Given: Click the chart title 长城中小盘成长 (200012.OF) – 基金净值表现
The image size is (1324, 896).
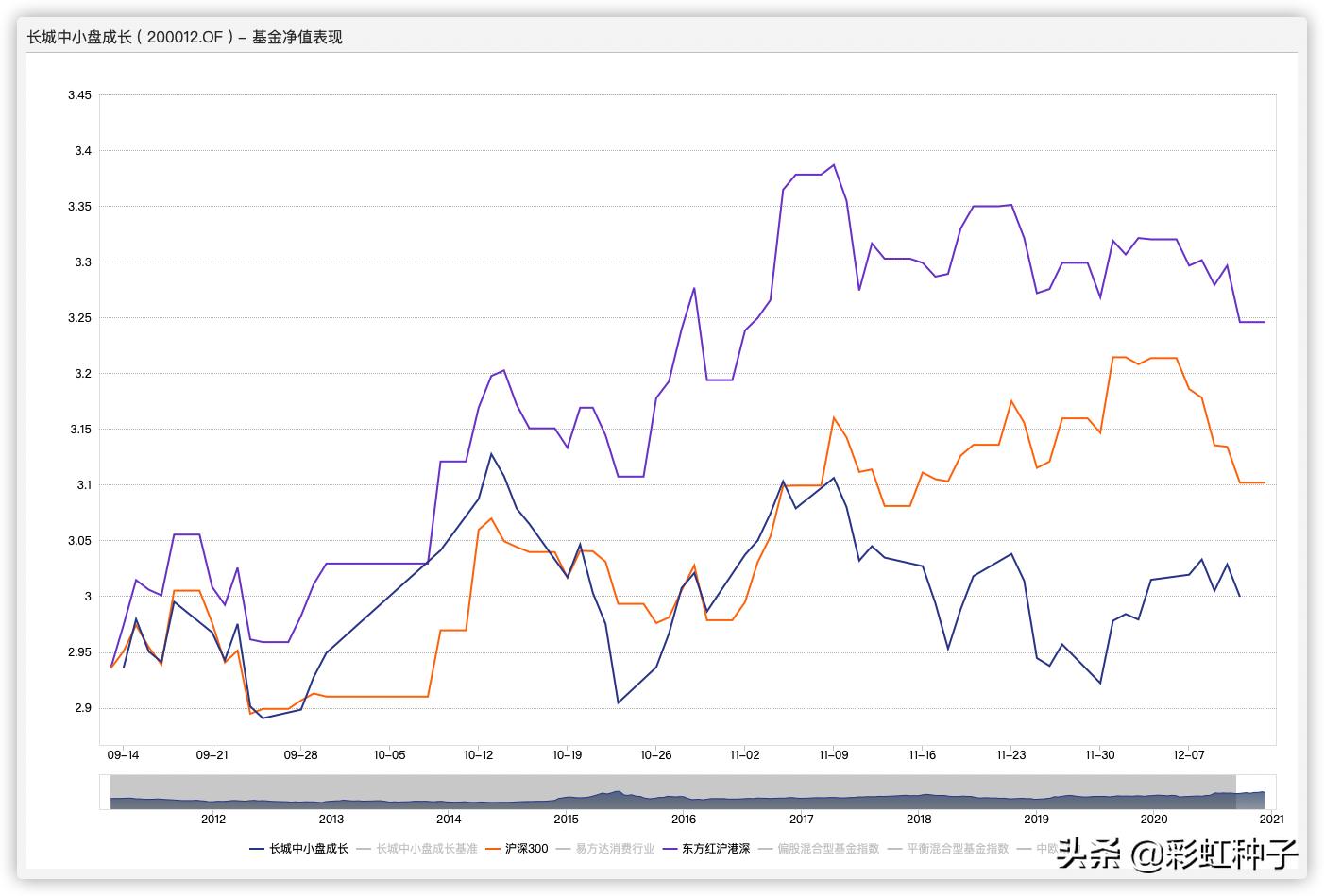Looking at the screenshot, I should tap(184, 38).
